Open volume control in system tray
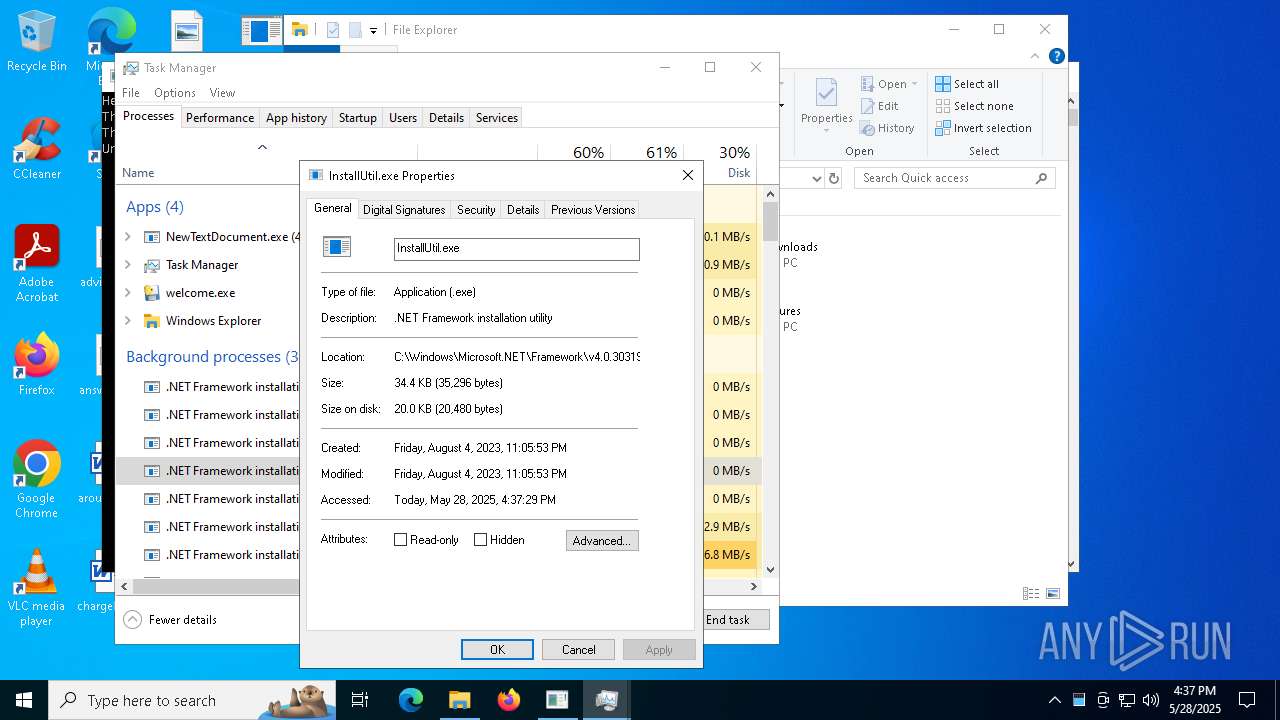The height and width of the screenshot is (720, 1280). [x=1151, y=700]
